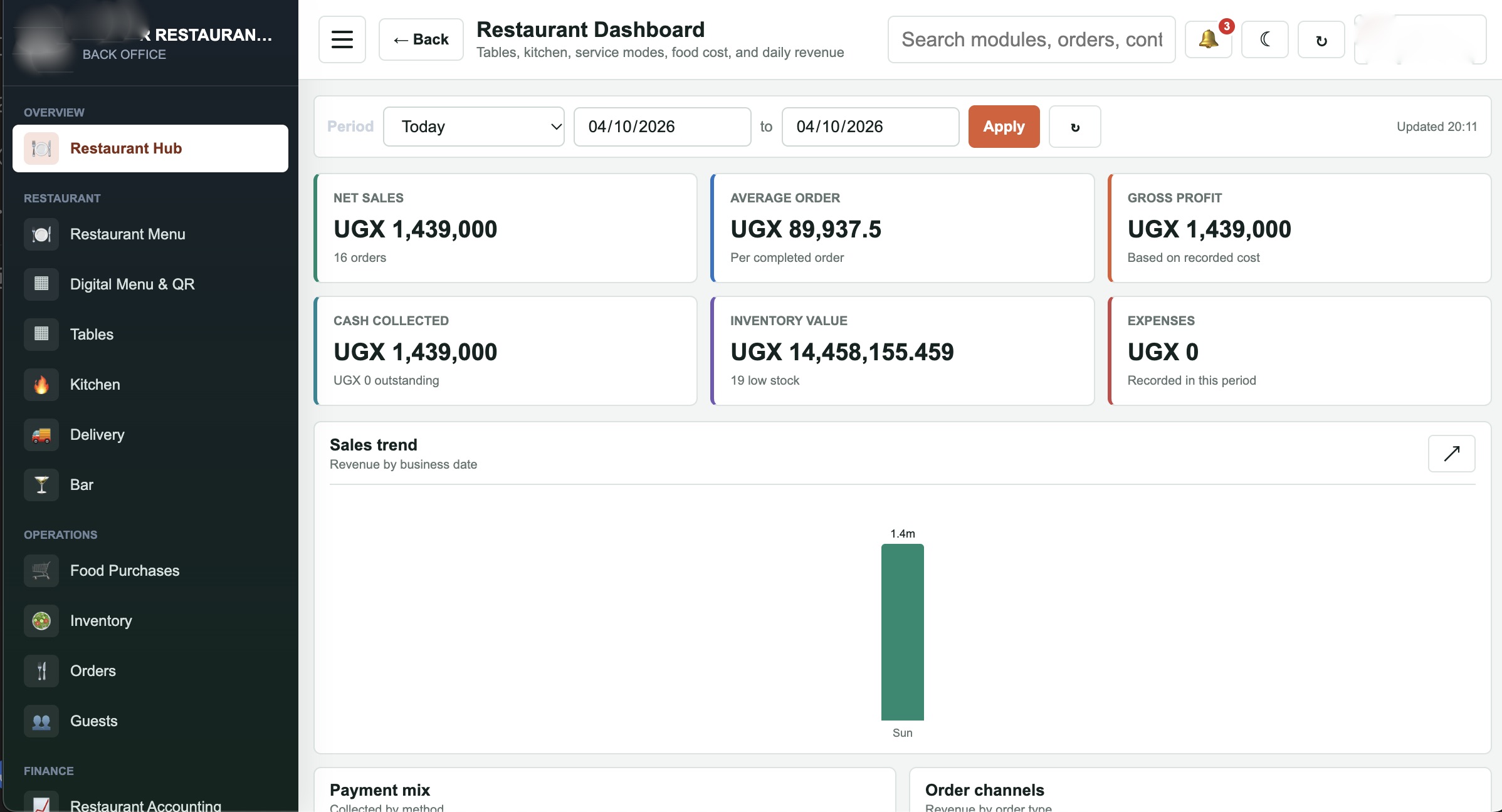Open Delivery sidebar item
Image resolution: width=1502 pixels, height=812 pixels.
click(150, 435)
